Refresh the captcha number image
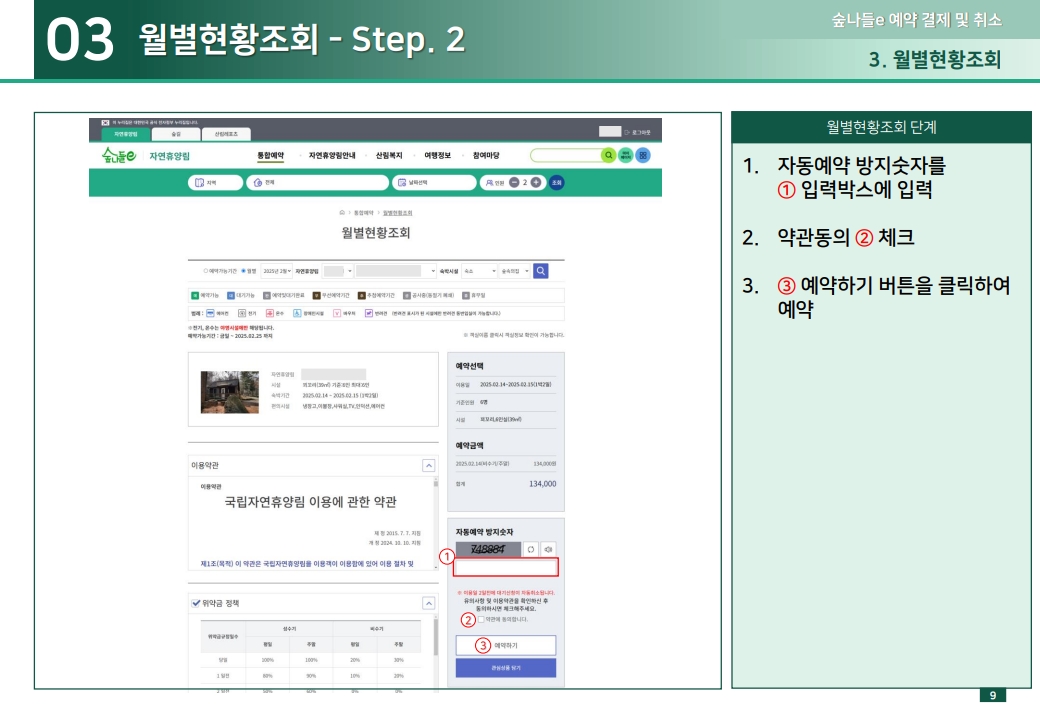1040x720 pixels. (x=531, y=550)
